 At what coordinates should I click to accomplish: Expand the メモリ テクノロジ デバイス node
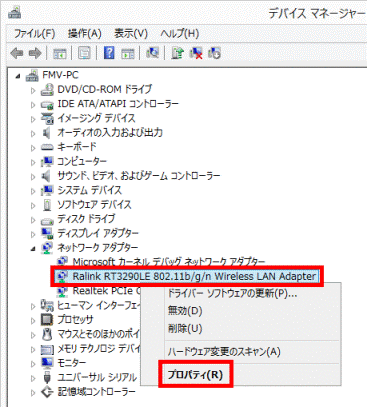pyautogui.click(x=33, y=349)
